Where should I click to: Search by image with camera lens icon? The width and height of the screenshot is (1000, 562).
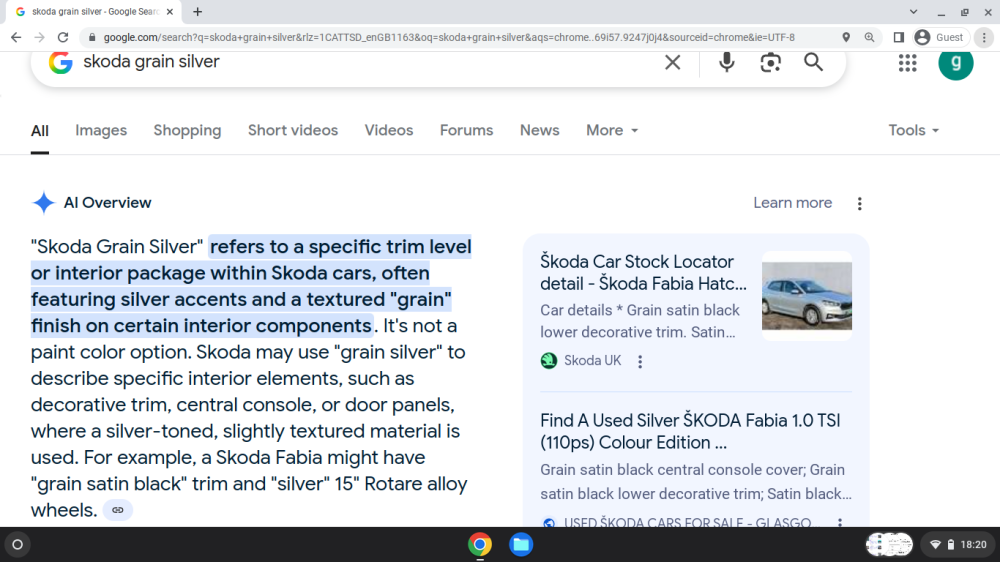[x=770, y=62]
